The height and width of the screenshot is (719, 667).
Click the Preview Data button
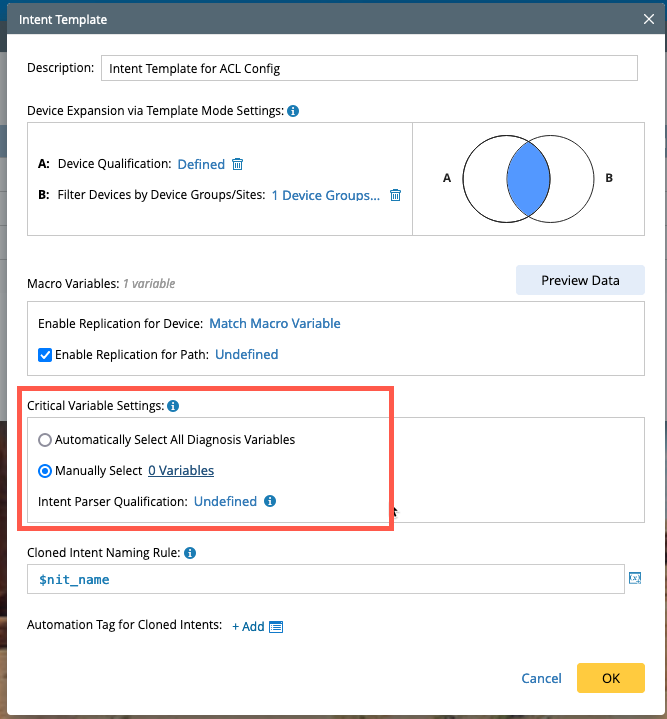pyautogui.click(x=580, y=280)
